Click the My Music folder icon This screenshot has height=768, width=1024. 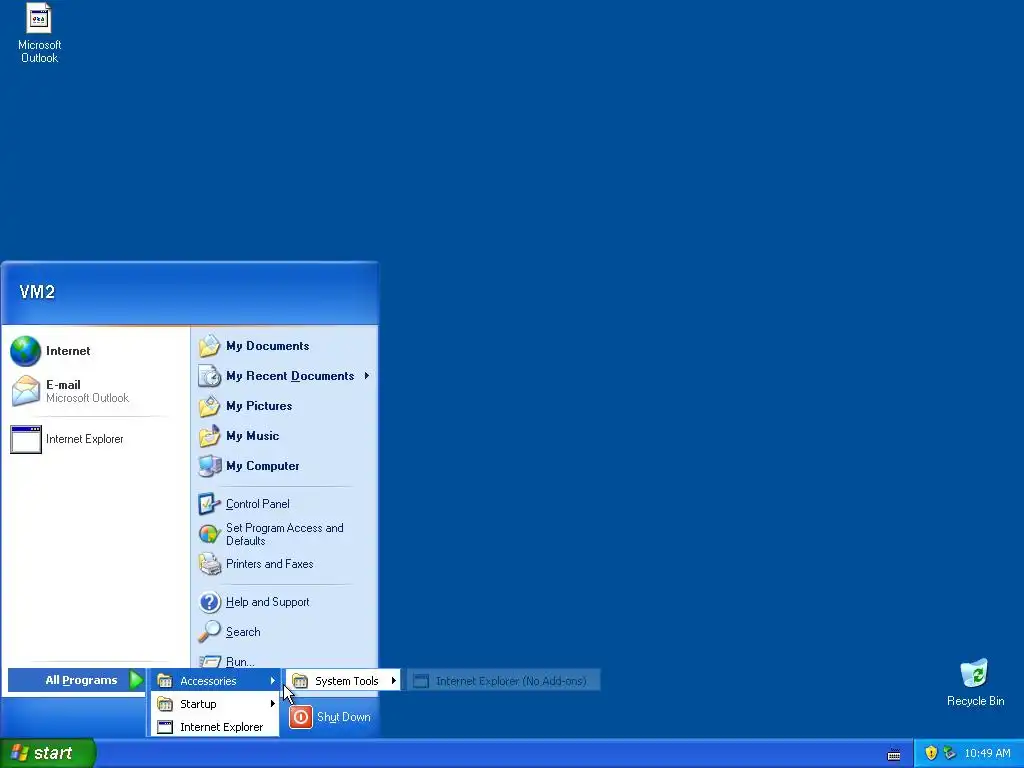[210, 436]
